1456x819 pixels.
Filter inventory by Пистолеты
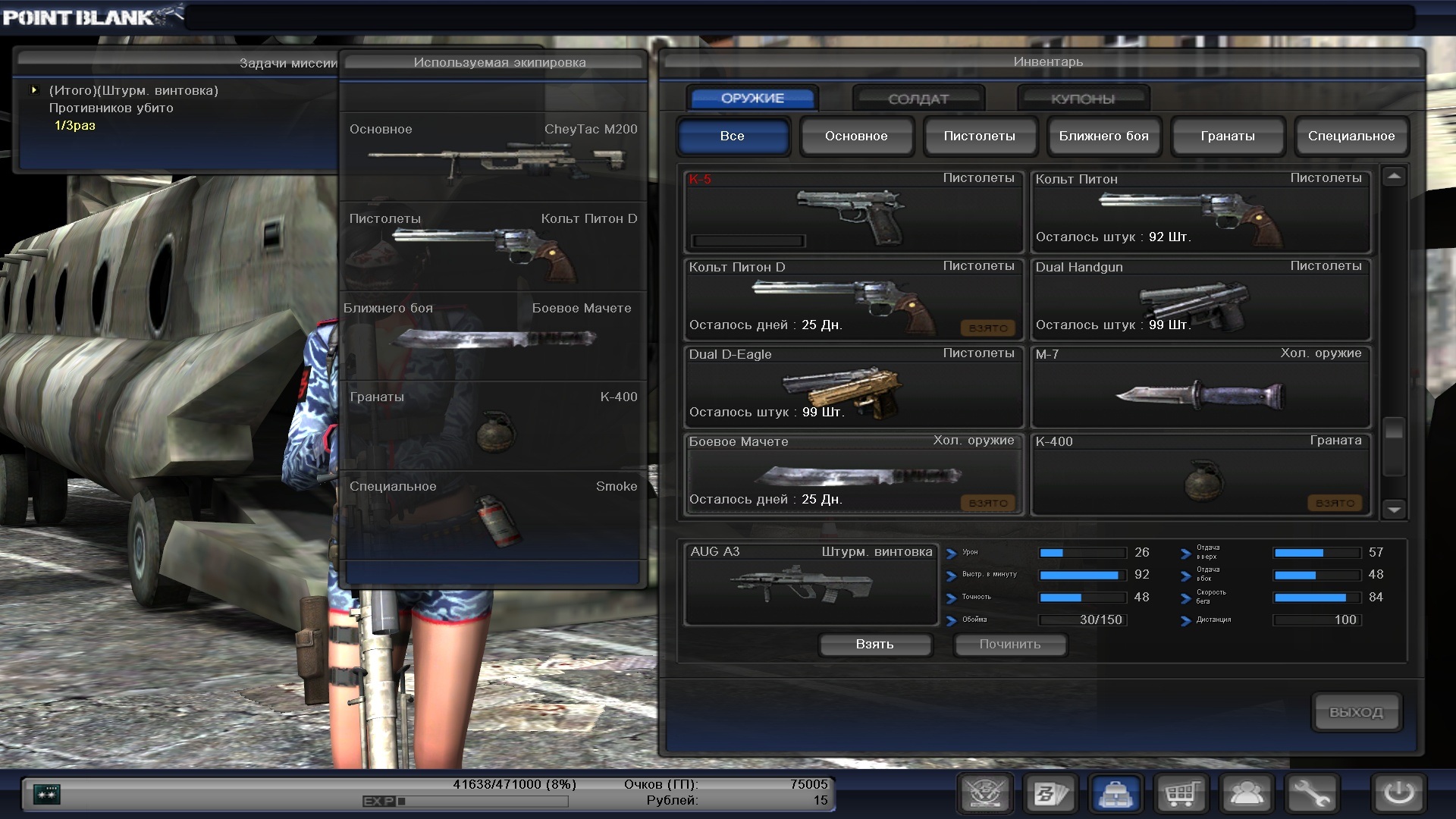980,136
